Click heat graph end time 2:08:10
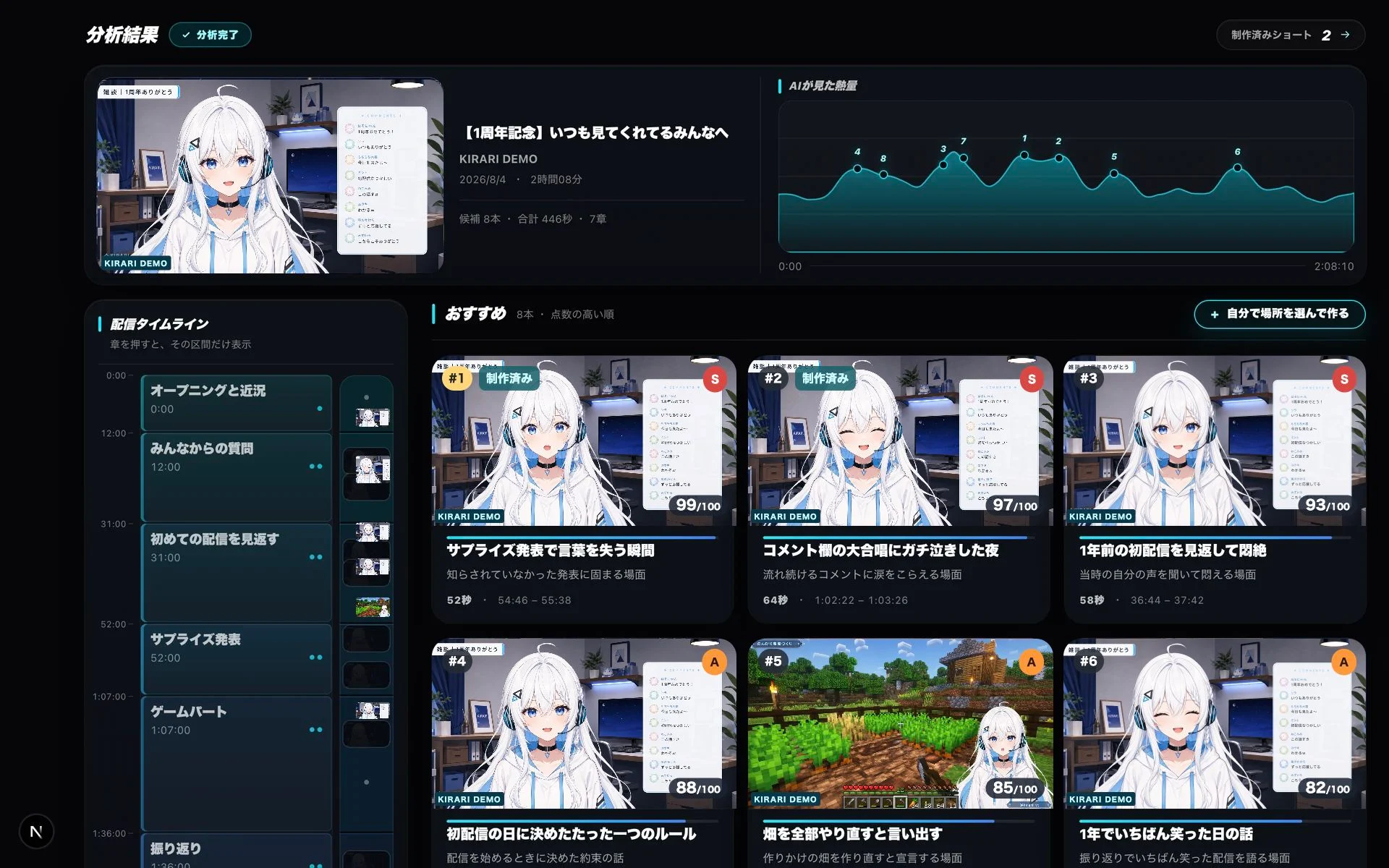This screenshot has height=868, width=1389. click(1334, 266)
